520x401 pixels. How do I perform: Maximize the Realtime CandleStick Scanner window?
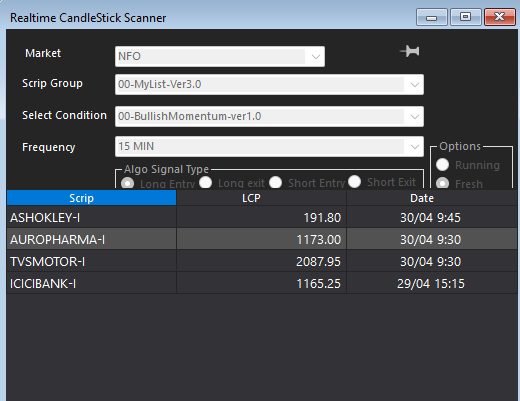coord(466,17)
